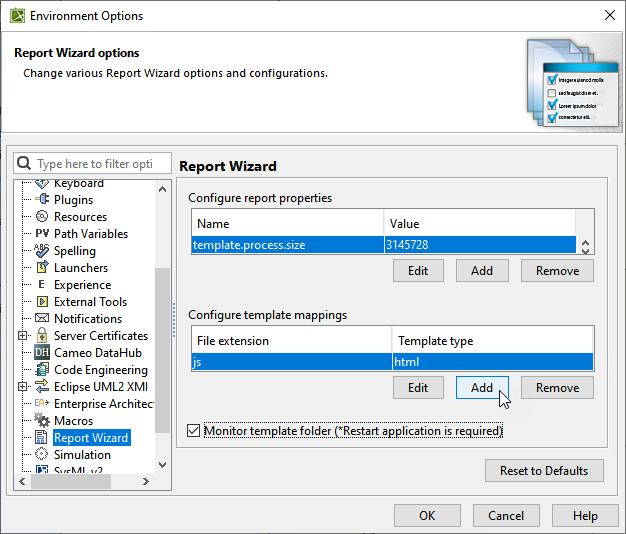Go to the Simulation options entry
Image resolution: width=626 pixels, height=534 pixels.
(x=82, y=455)
